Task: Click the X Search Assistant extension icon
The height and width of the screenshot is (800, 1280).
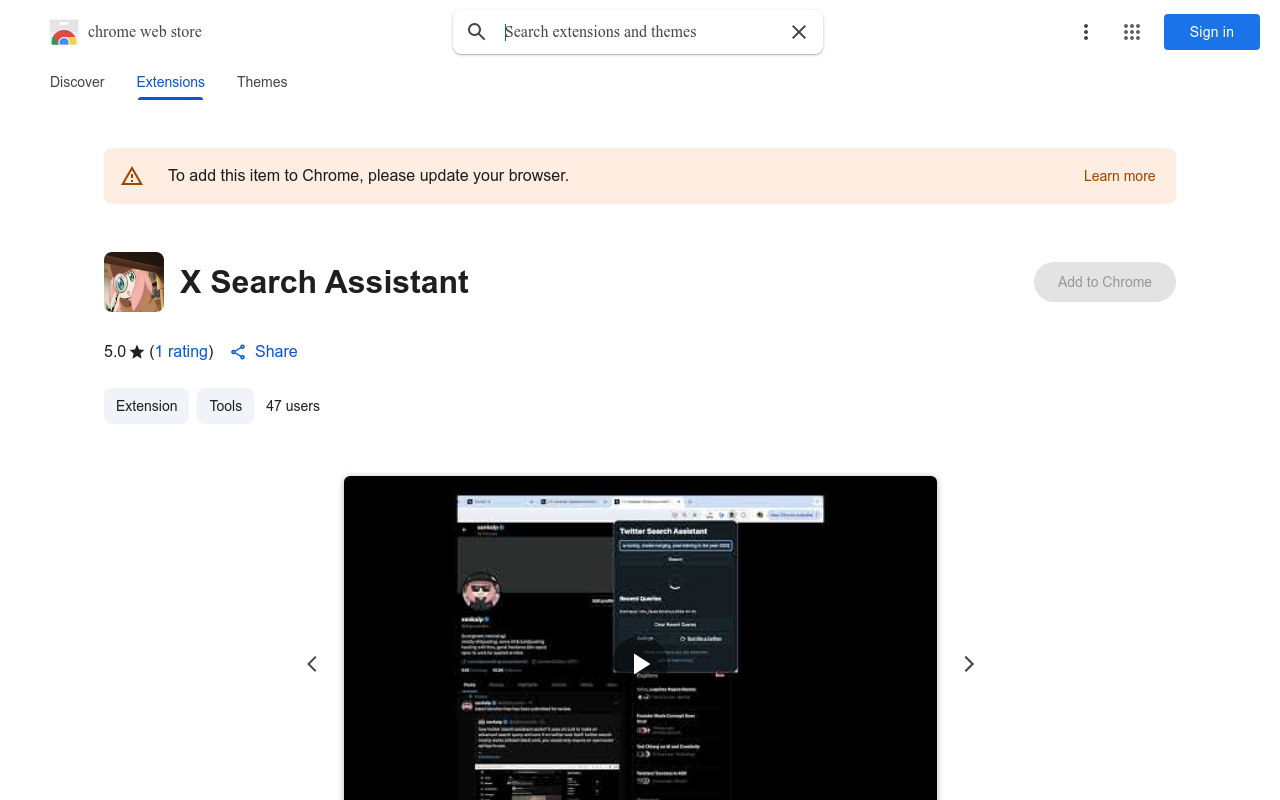Action: point(134,282)
